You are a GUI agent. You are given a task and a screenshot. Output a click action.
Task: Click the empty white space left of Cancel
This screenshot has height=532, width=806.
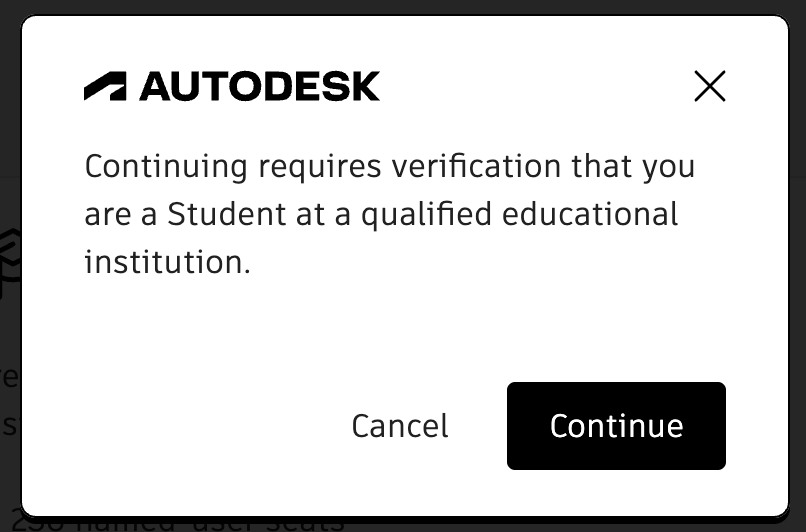(200, 426)
